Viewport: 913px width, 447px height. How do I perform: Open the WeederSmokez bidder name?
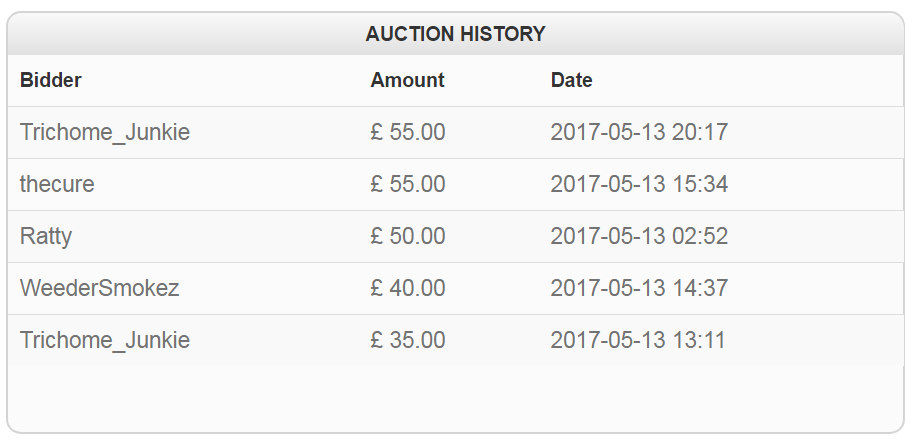coord(99,288)
